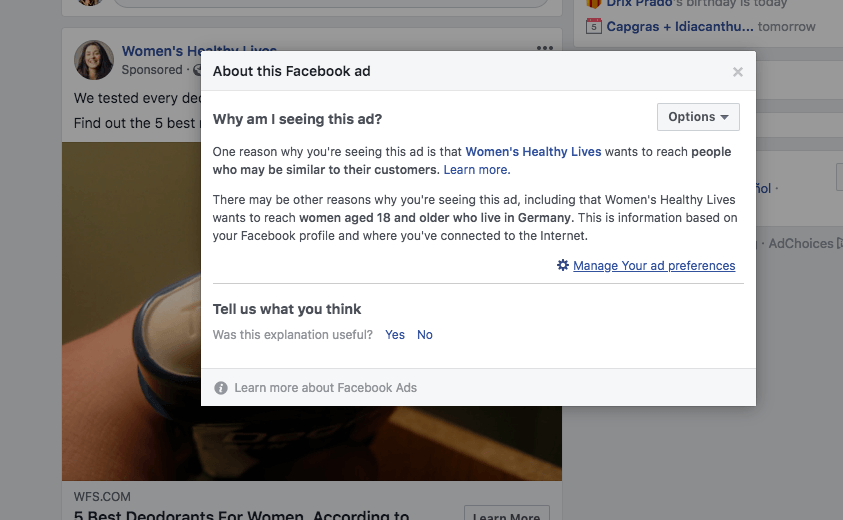
Task: Answer No to explanation useful
Action: point(425,334)
